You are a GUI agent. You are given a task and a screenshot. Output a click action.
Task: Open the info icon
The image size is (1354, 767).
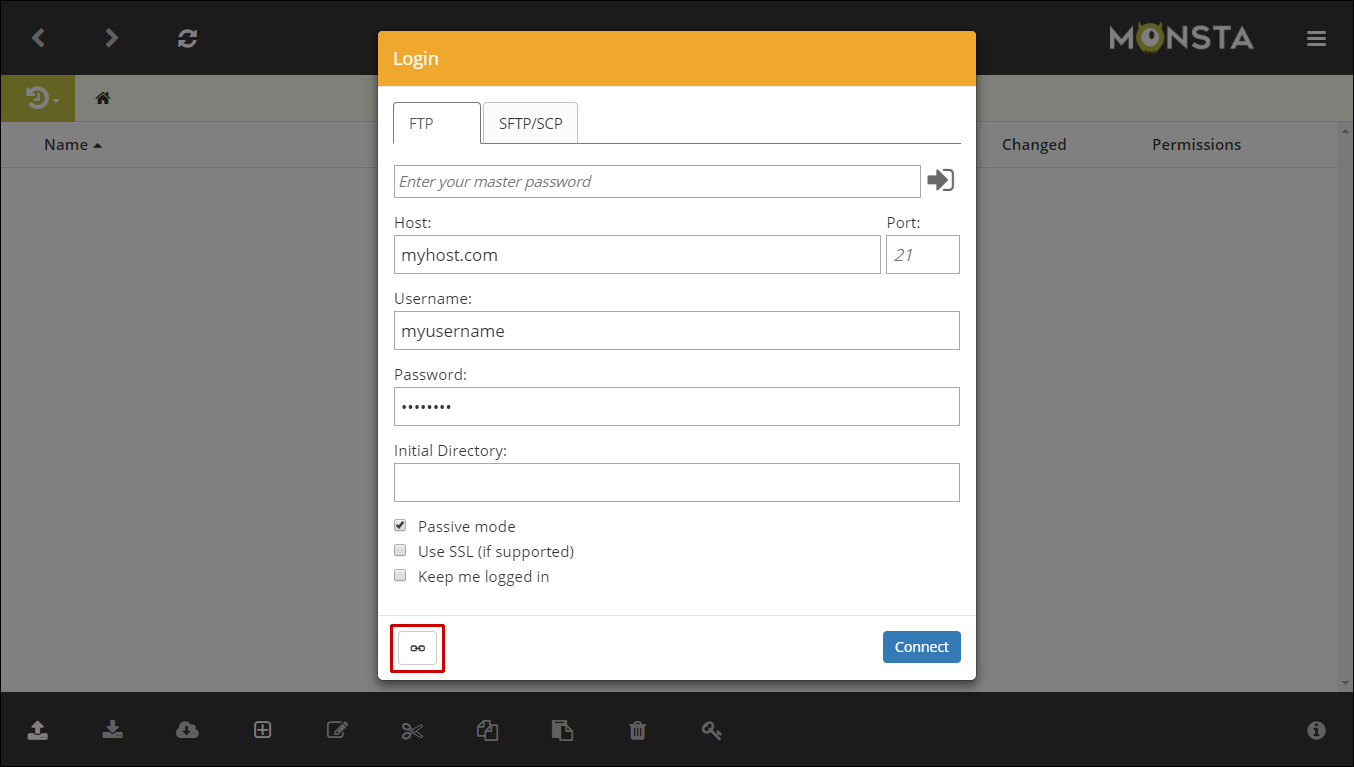(1316, 730)
